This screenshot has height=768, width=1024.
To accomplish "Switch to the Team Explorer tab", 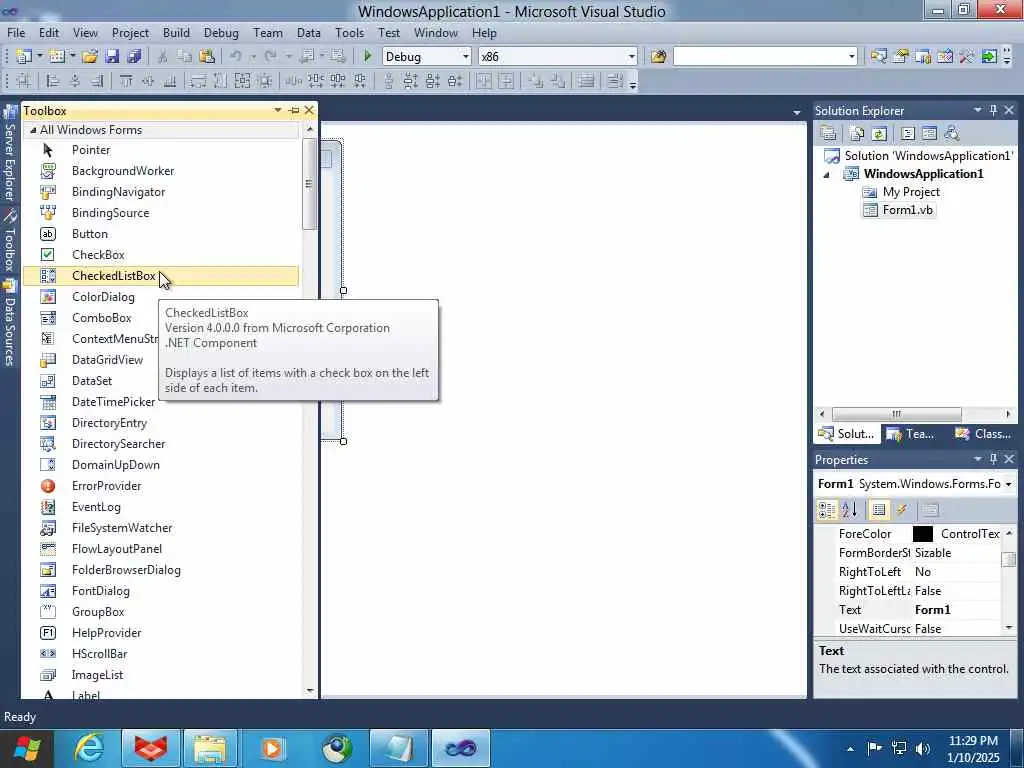I will pyautogui.click(x=910, y=434).
